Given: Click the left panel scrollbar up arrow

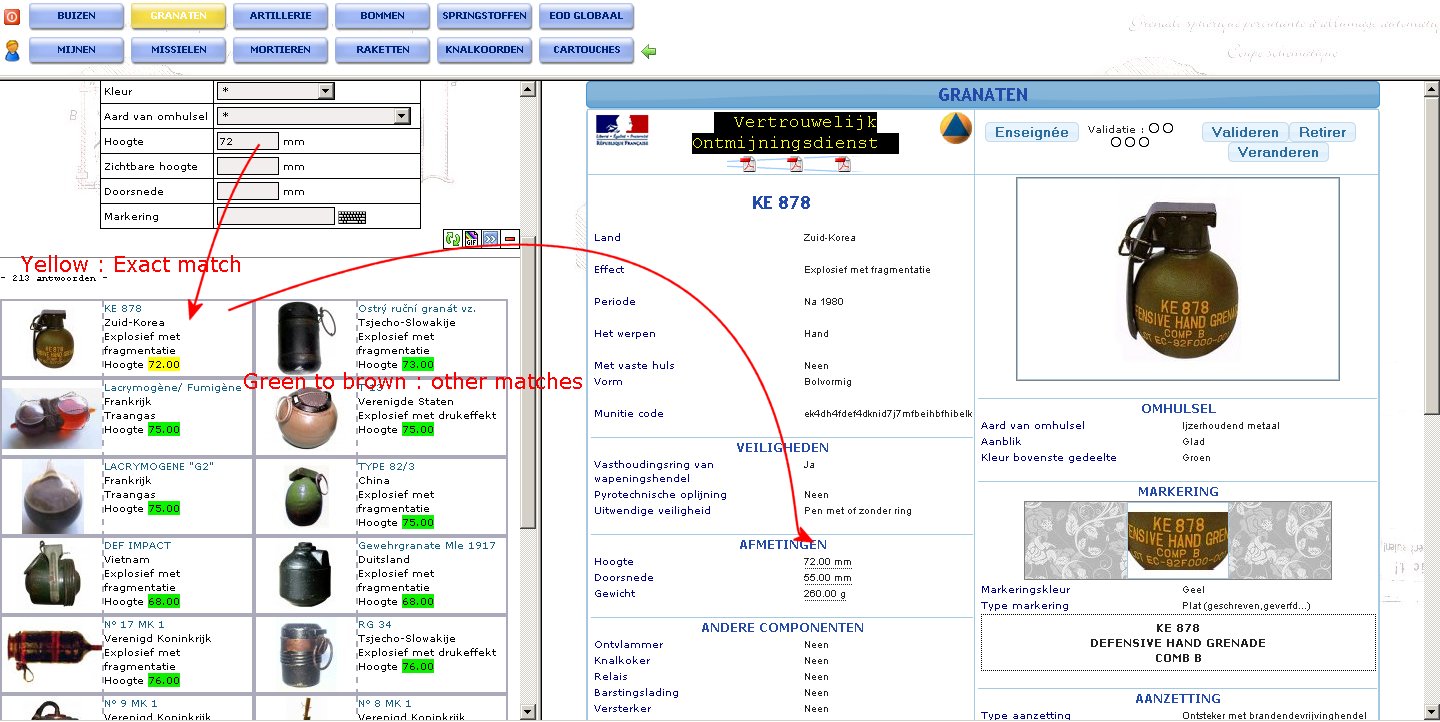Looking at the screenshot, I should [528, 89].
